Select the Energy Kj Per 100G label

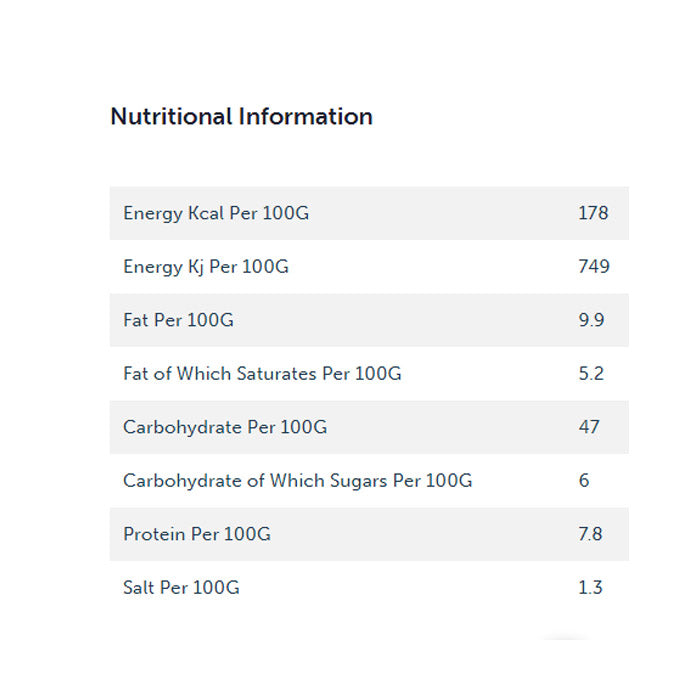(206, 267)
